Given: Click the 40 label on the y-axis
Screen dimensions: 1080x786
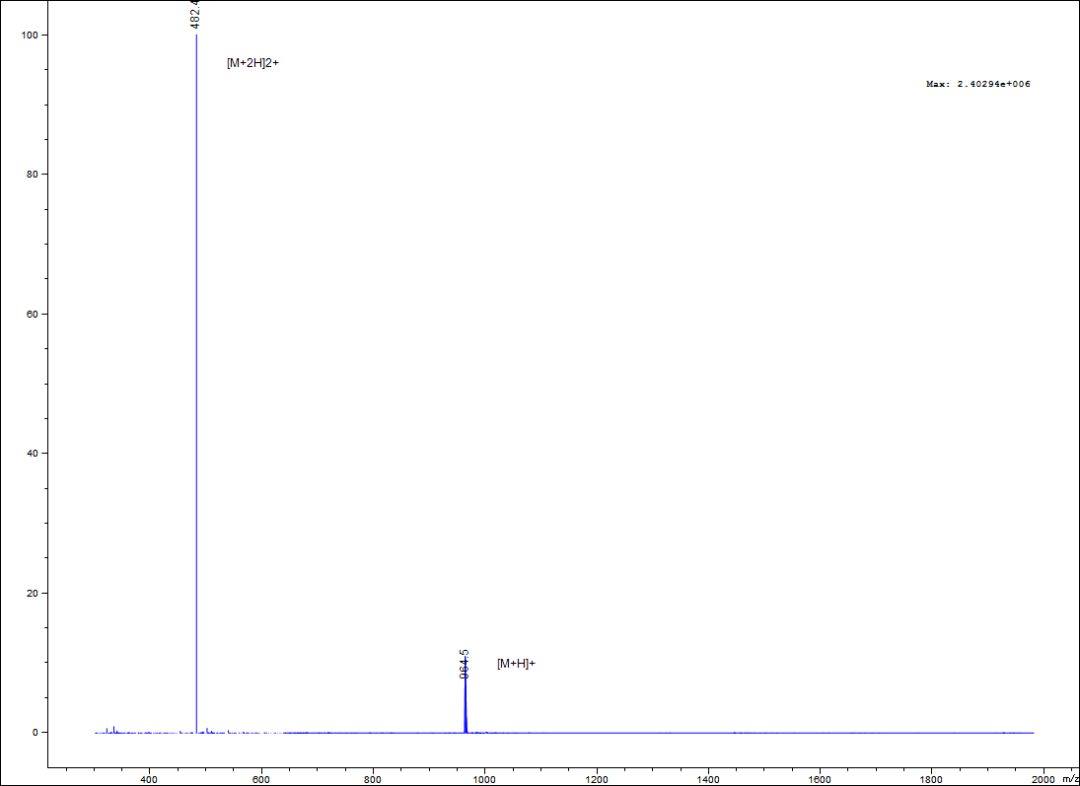Looking at the screenshot, I should (x=32, y=453).
